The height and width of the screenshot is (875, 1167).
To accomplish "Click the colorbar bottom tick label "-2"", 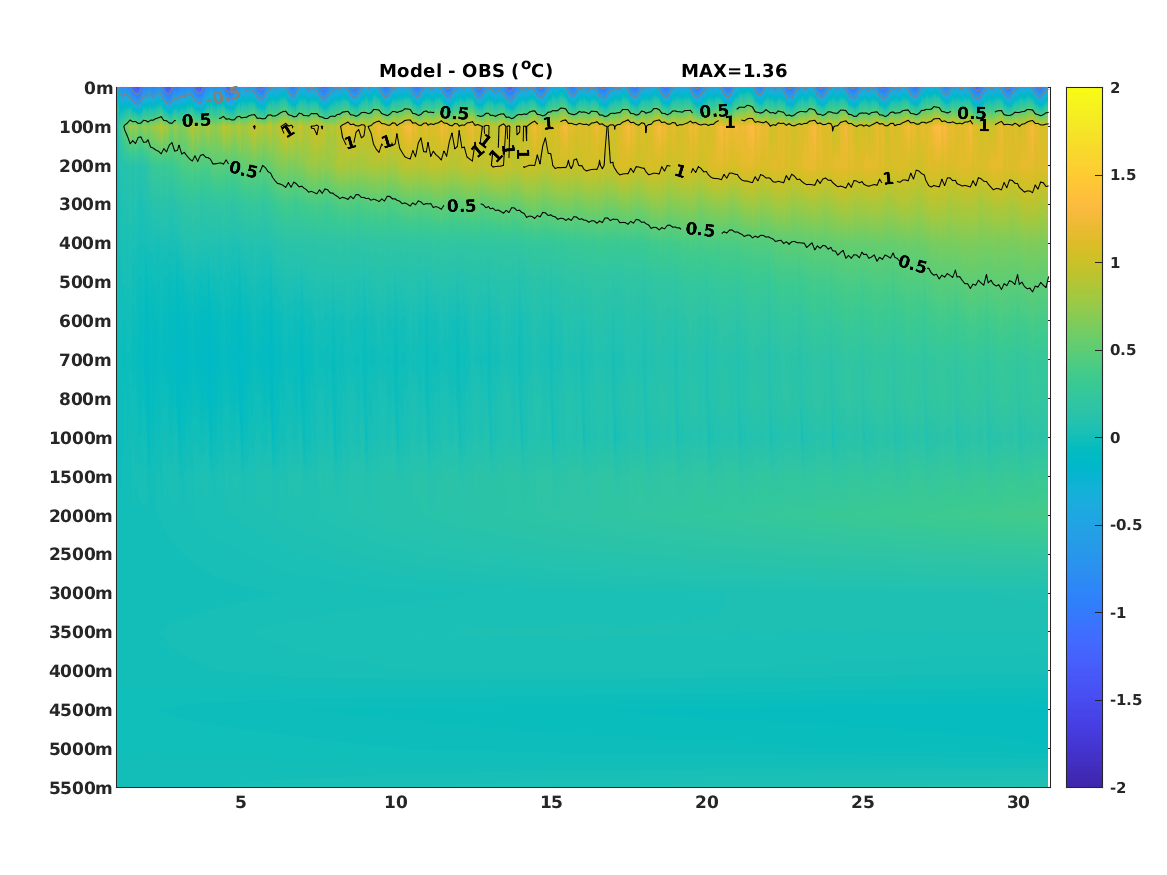I will coord(1118,787).
